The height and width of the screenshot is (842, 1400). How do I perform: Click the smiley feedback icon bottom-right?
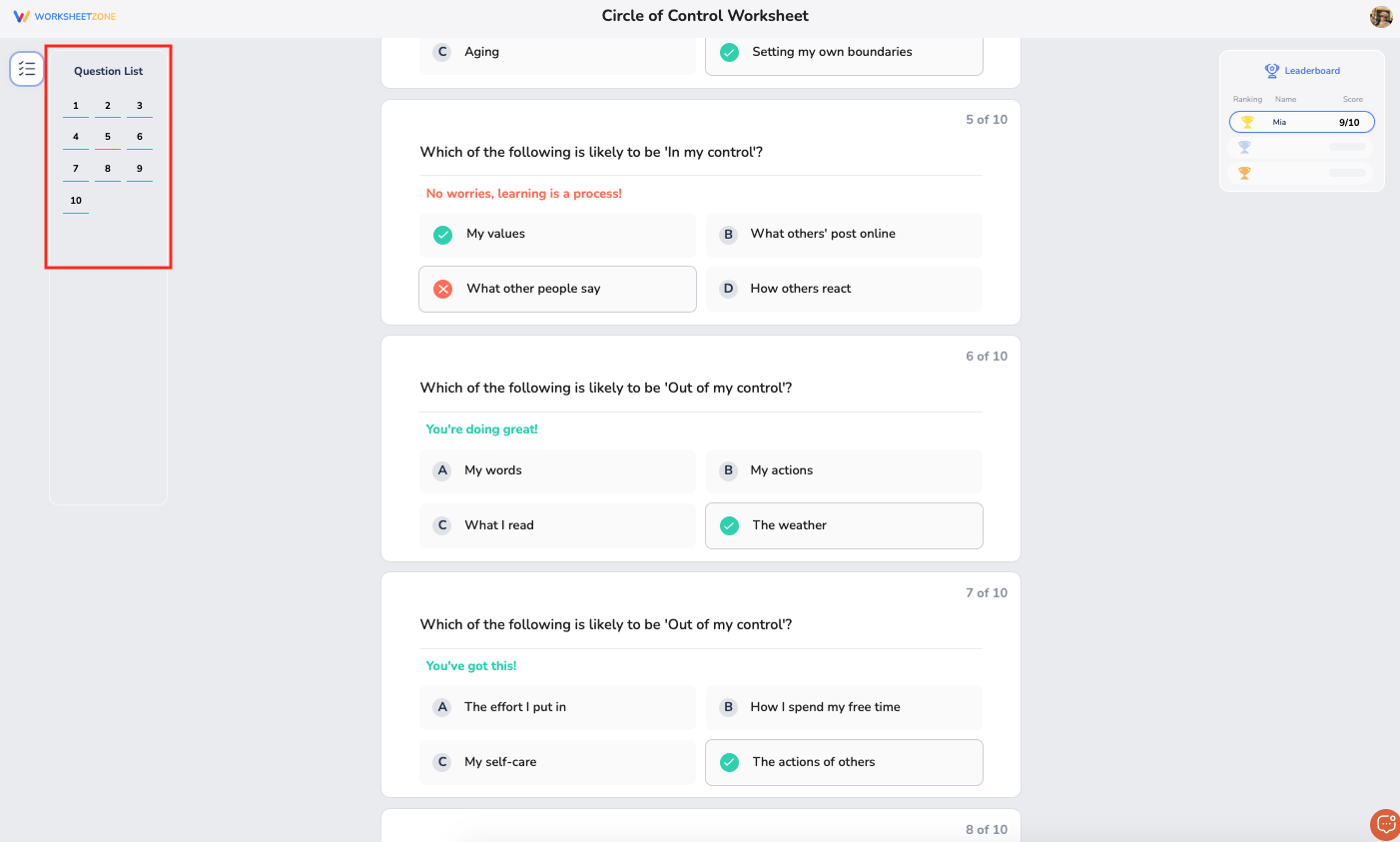1385,825
